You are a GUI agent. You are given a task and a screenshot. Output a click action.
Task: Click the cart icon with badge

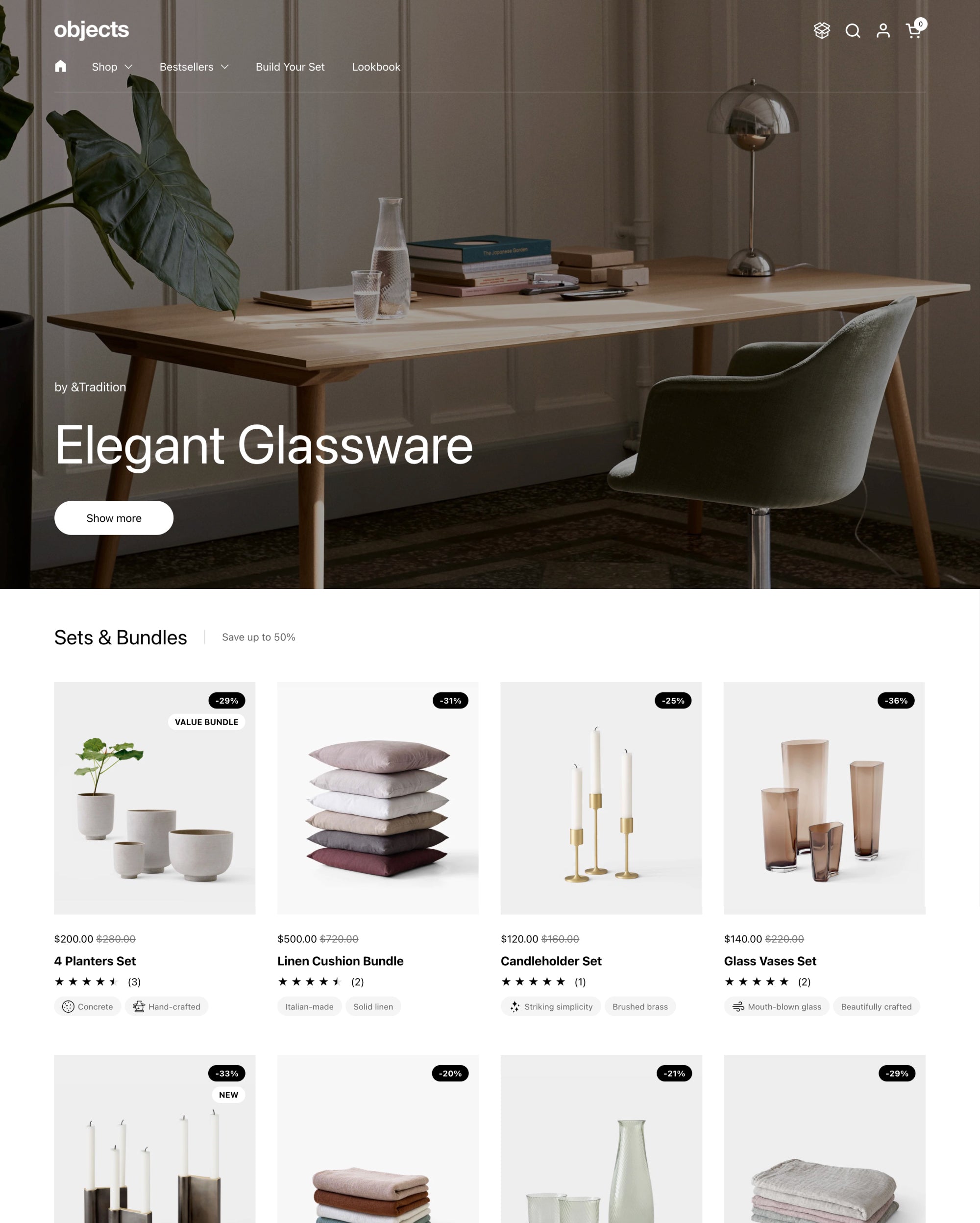[x=914, y=29]
